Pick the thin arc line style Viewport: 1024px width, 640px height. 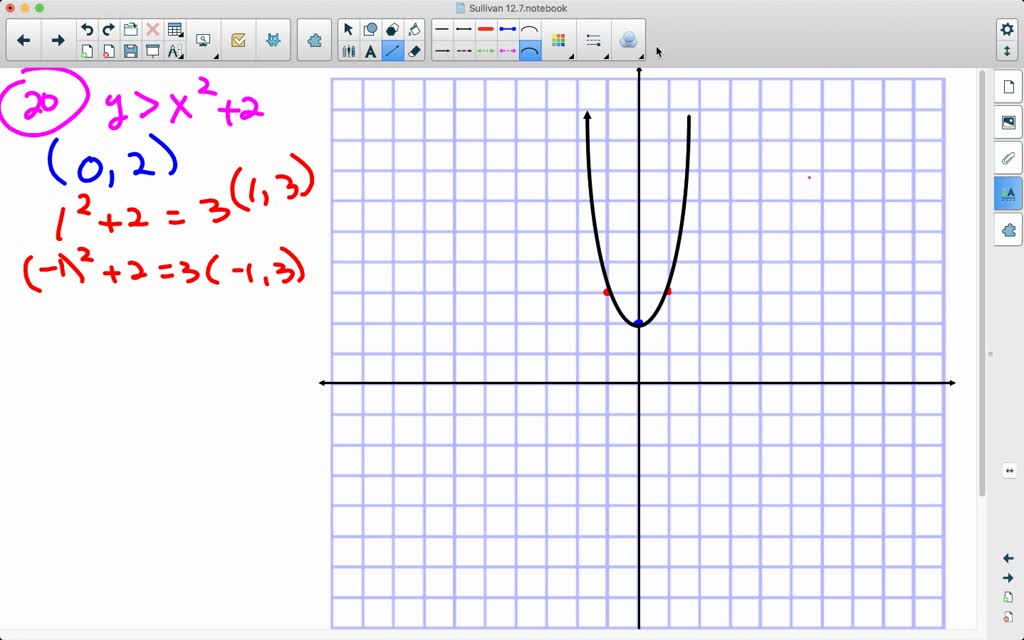click(x=530, y=29)
